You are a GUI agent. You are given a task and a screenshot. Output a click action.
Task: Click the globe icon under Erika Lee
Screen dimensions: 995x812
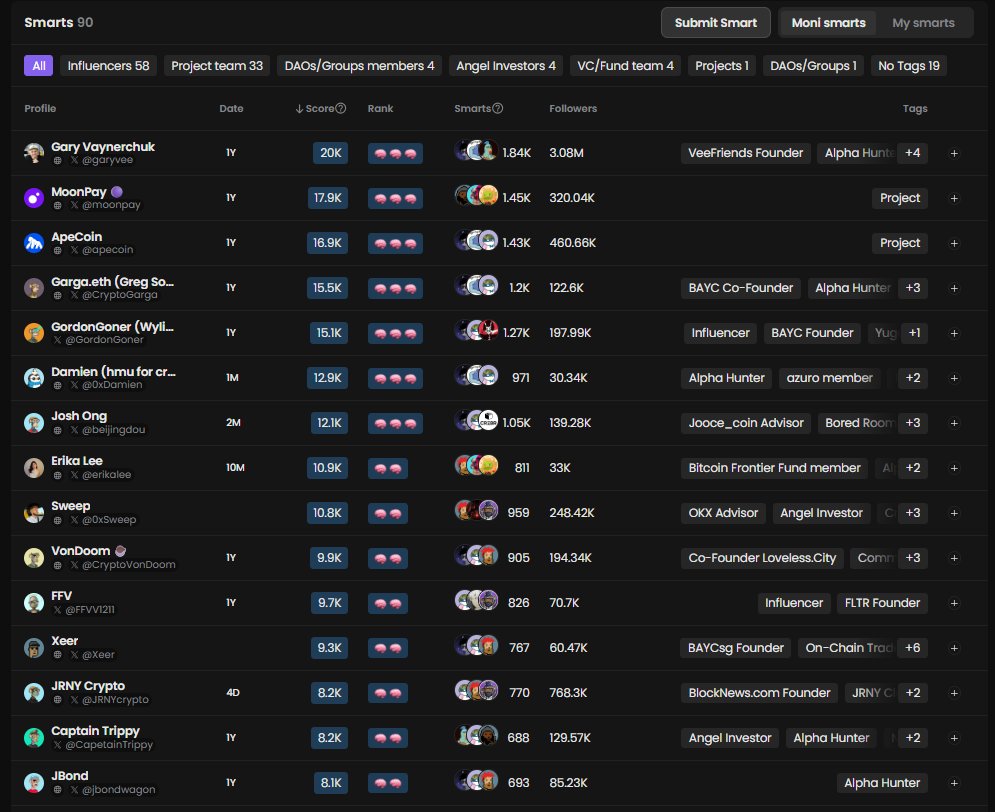coord(57,475)
